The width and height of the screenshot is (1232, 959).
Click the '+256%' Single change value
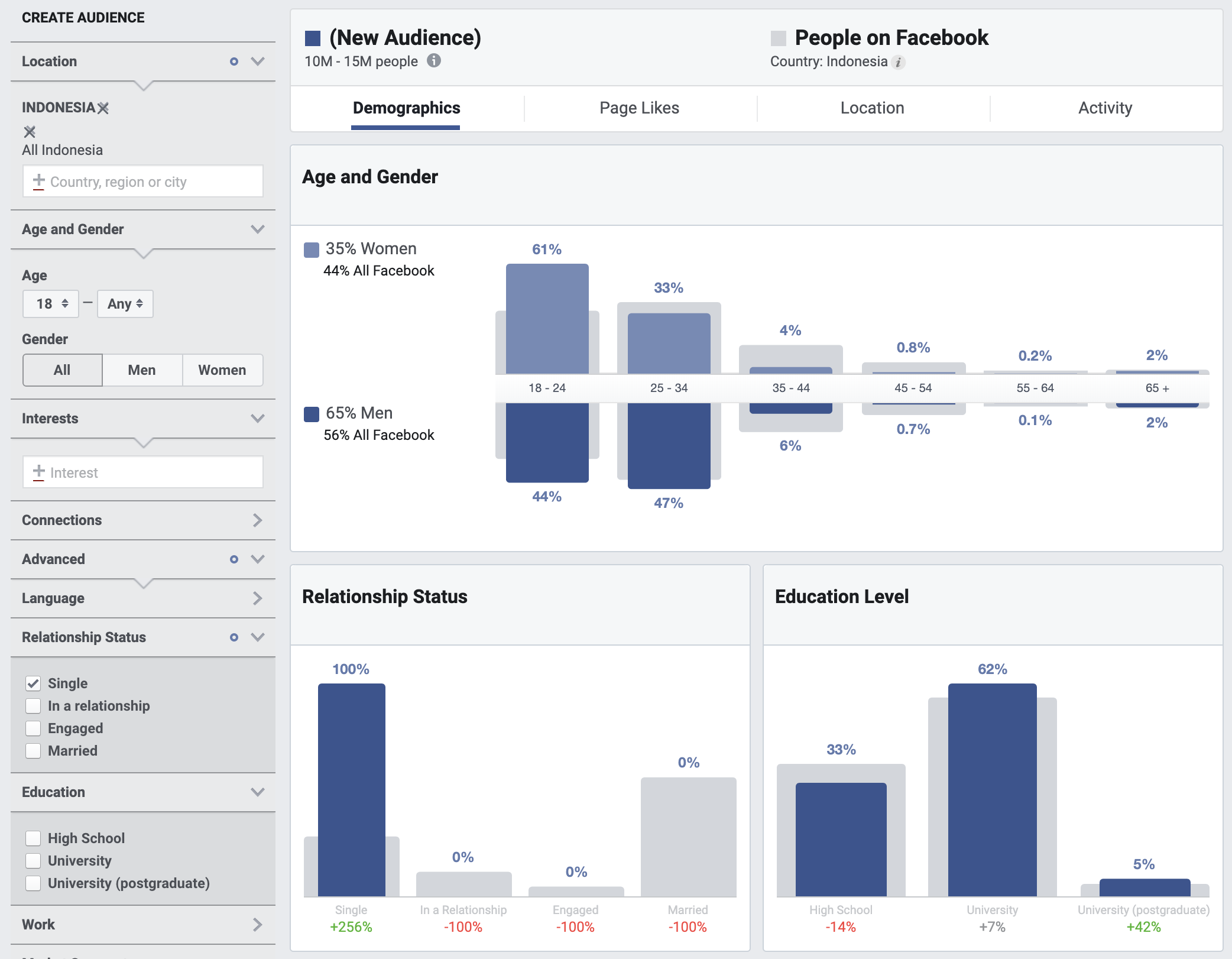click(351, 927)
